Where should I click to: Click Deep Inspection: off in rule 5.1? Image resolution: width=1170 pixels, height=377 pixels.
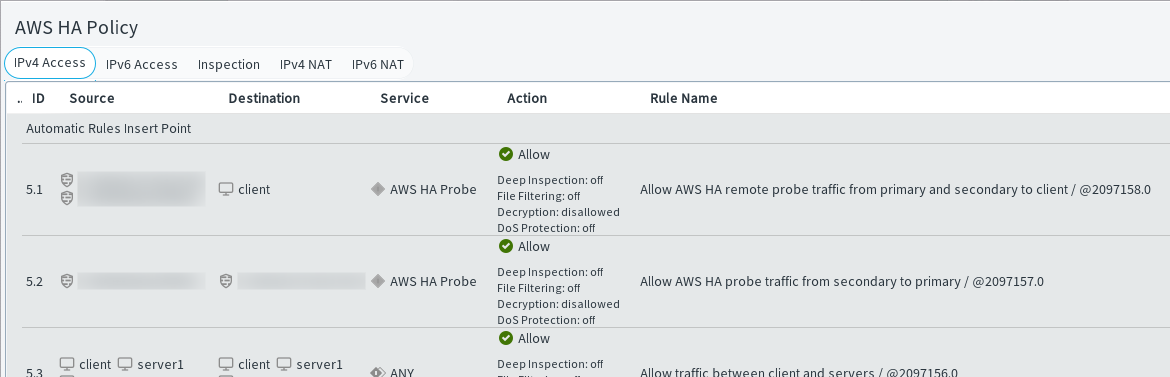click(x=551, y=180)
